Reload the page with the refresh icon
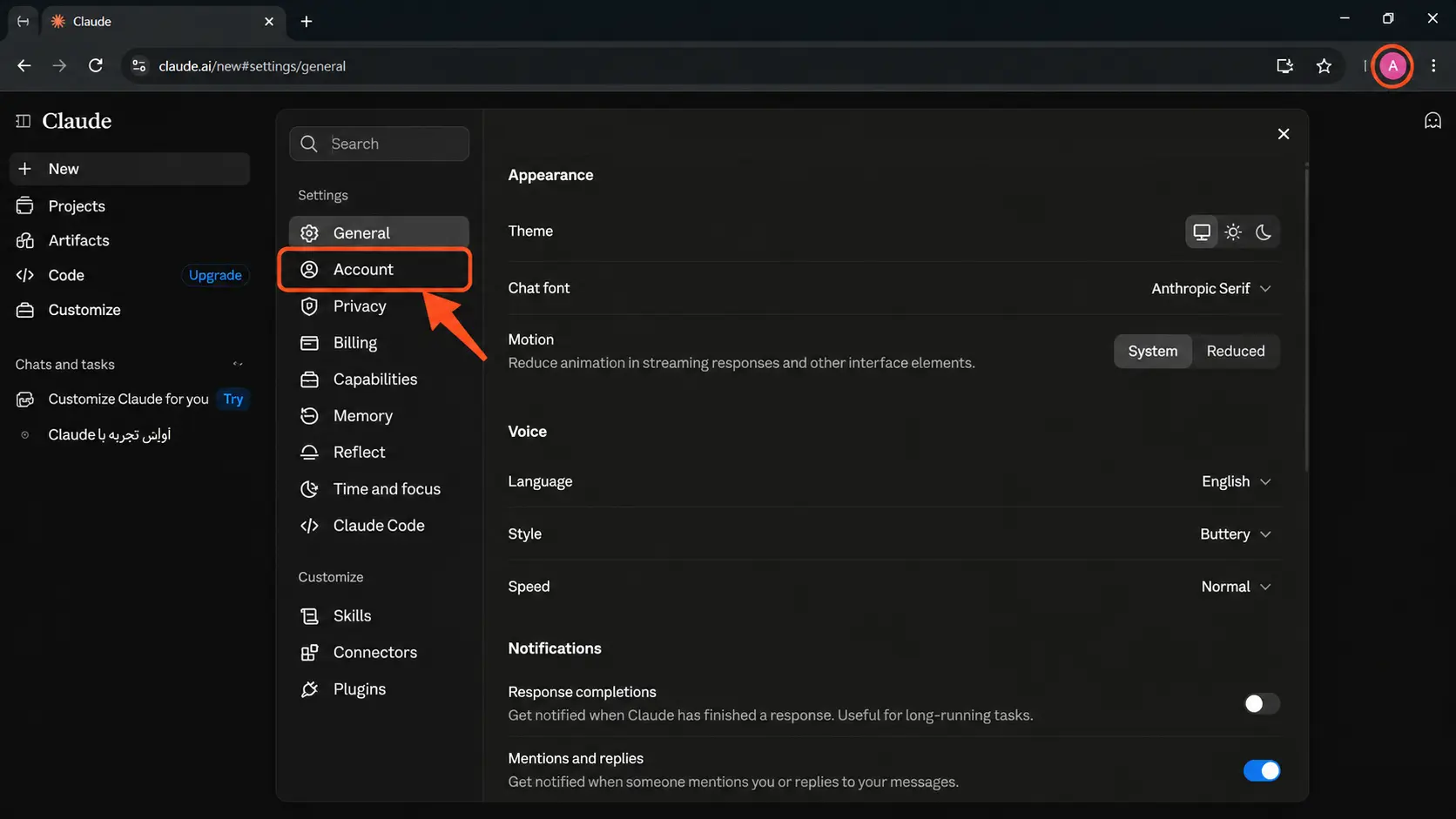Viewport: 1456px width, 819px height. 96,66
